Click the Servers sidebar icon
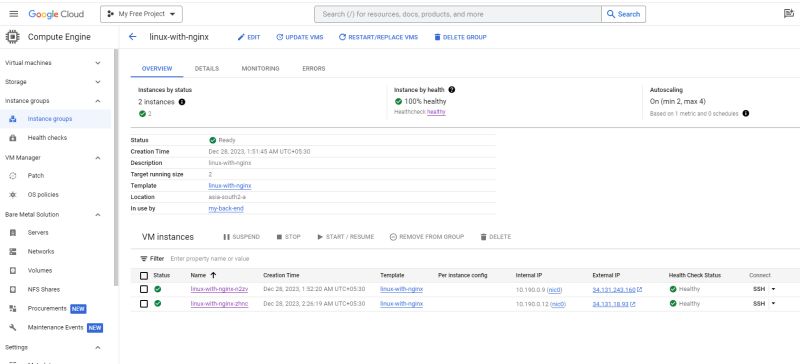Image resolution: width=800 pixels, height=364 pixels. (13, 233)
